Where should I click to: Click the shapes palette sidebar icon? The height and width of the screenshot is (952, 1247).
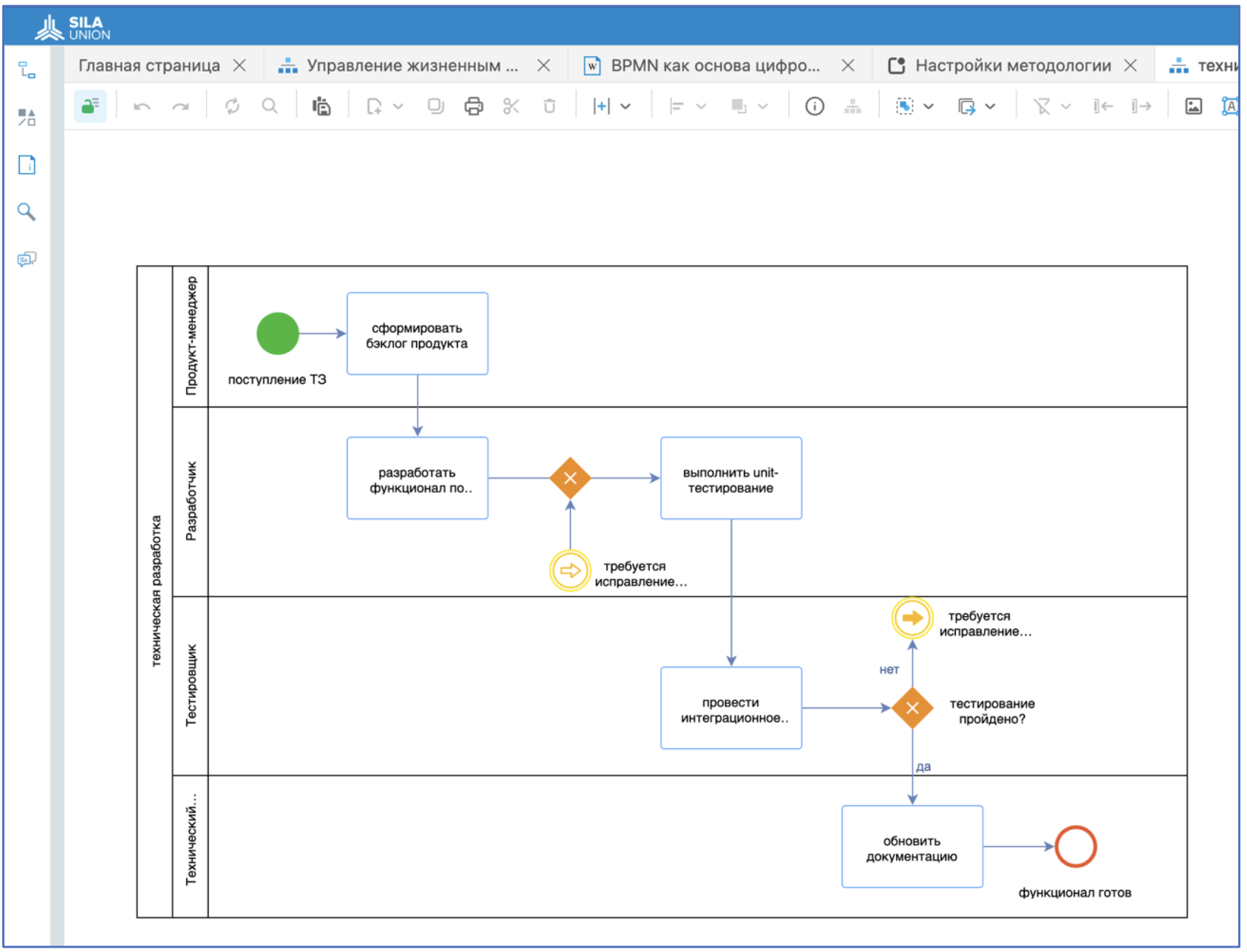[27, 117]
